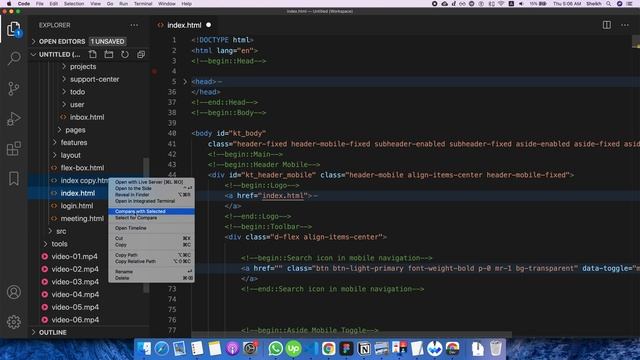
Task: Open Upwork from the dock
Action: point(293,348)
